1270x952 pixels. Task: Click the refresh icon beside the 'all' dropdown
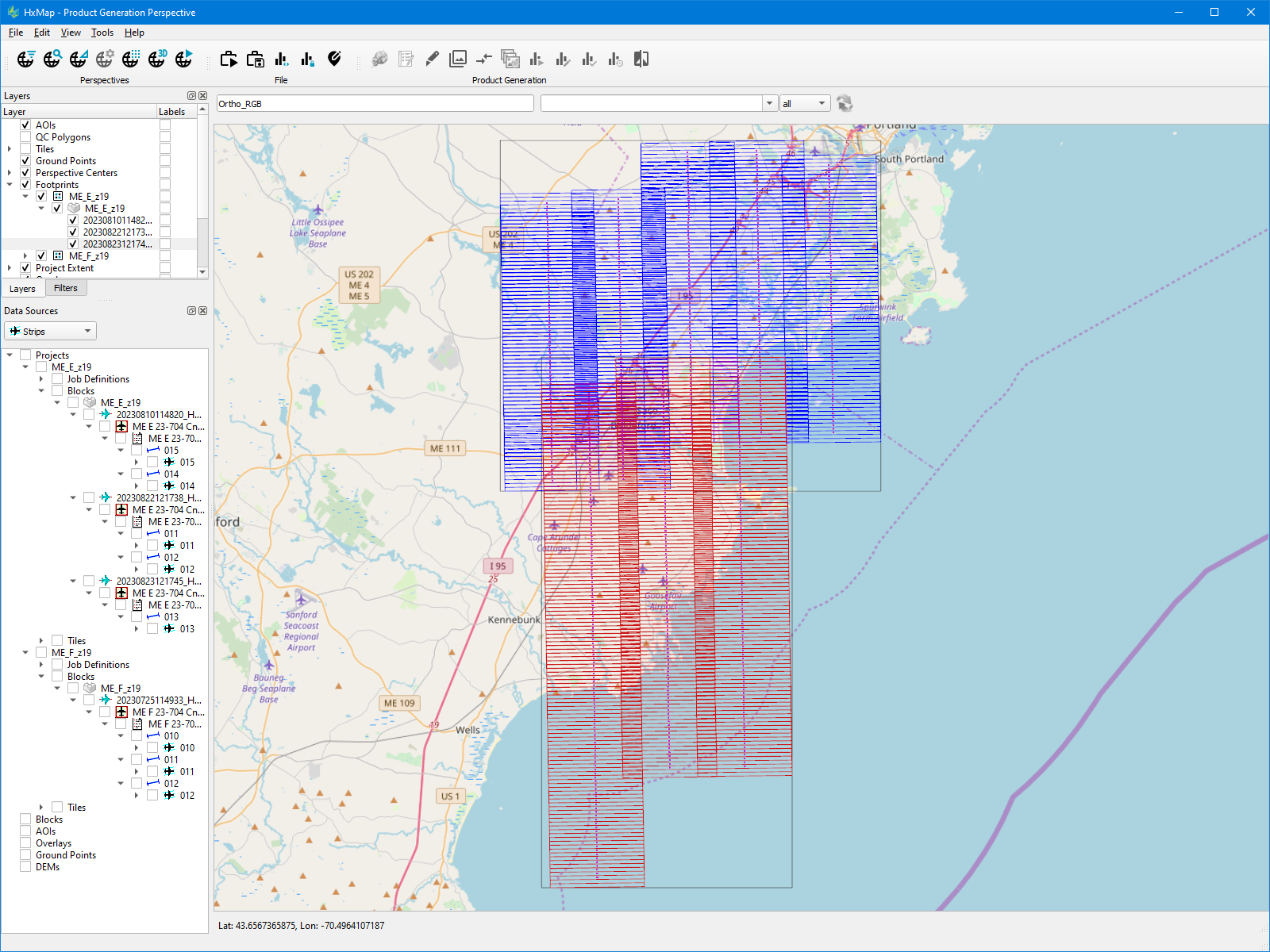pos(845,104)
